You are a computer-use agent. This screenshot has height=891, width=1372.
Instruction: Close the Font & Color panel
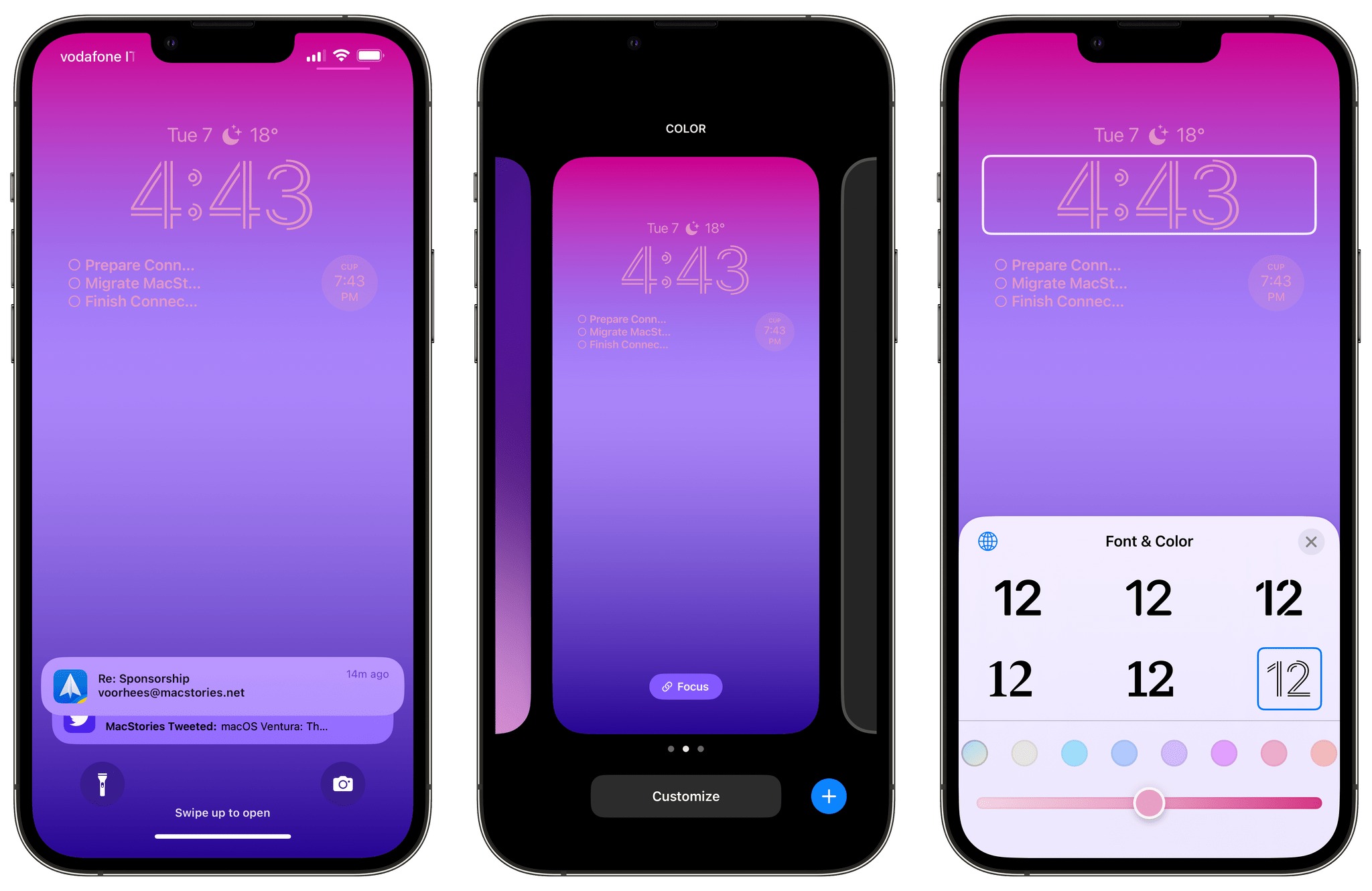pyautogui.click(x=1311, y=541)
